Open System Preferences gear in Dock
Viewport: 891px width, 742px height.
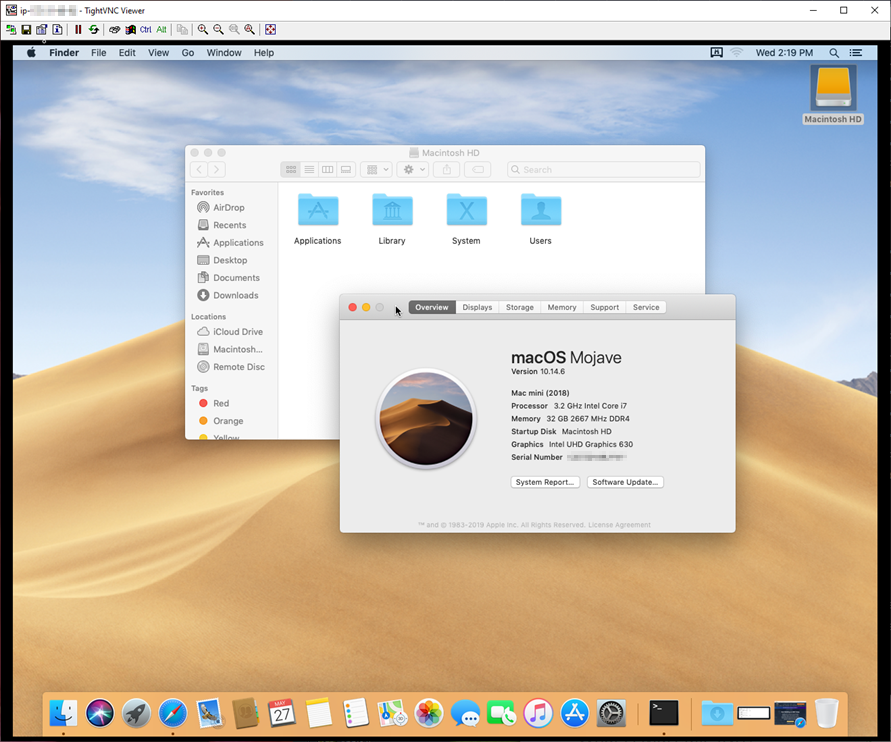click(611, 713)
